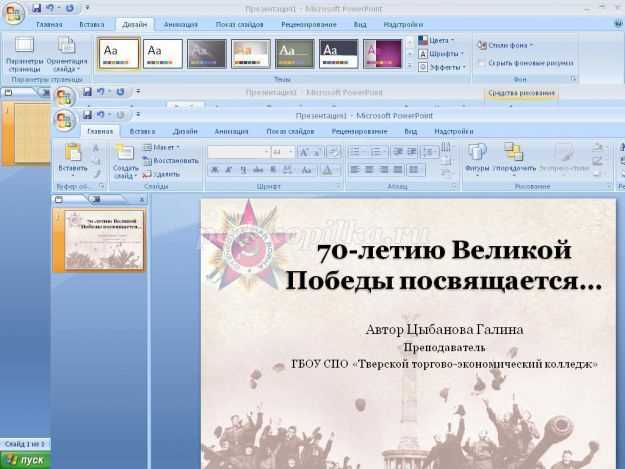Select slide 1 thumbnail in the front window's pane
The width and height of the screenshot is (625, 469).
coord(104,240)
